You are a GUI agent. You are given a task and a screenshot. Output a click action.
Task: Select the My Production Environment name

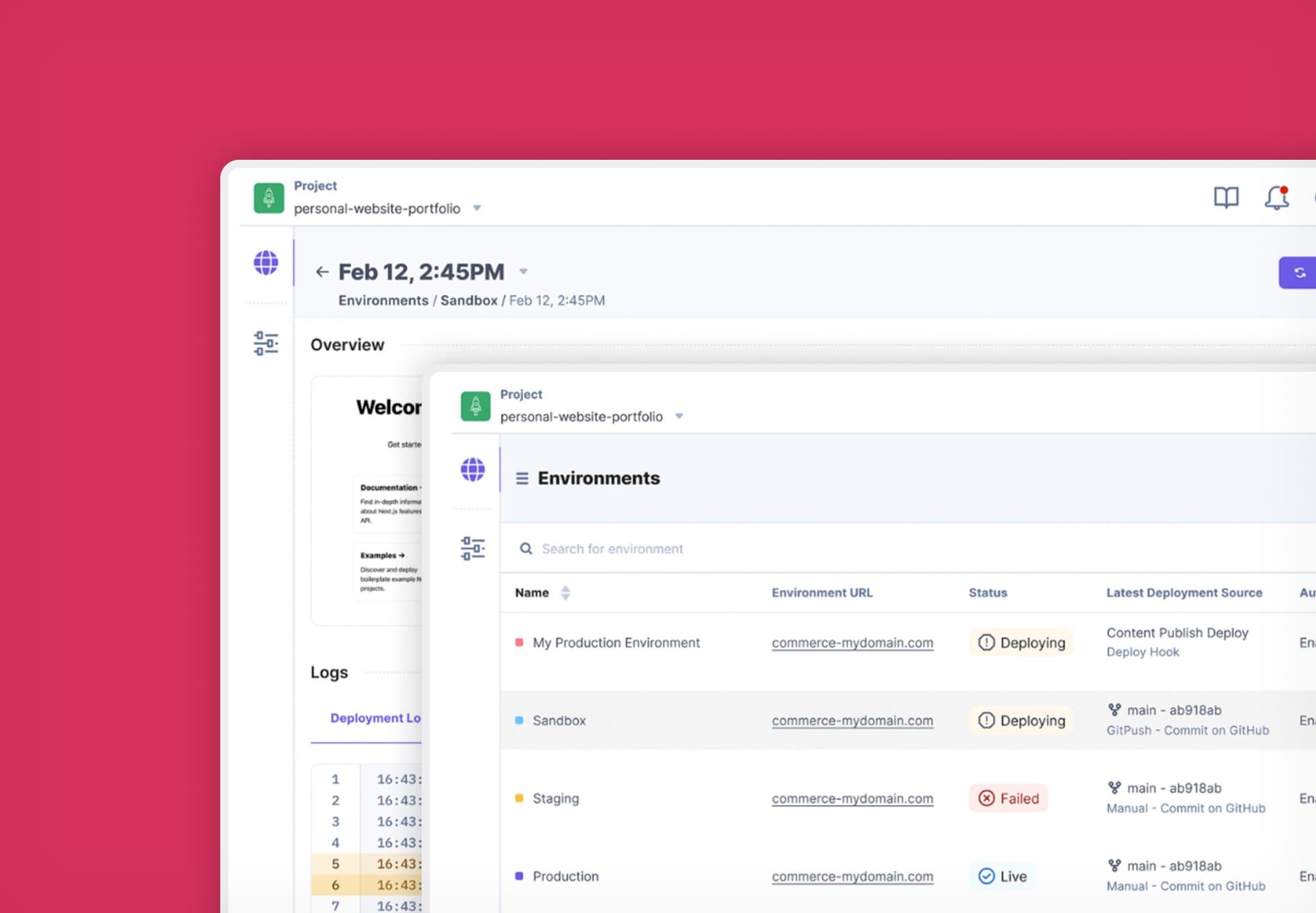coord(616,642)
